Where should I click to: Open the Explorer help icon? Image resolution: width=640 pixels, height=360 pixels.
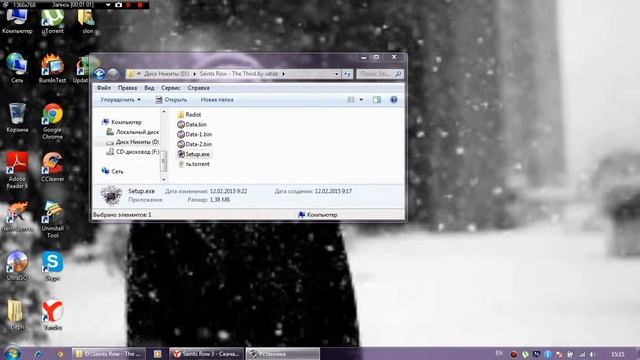click(x=394, y=100)
